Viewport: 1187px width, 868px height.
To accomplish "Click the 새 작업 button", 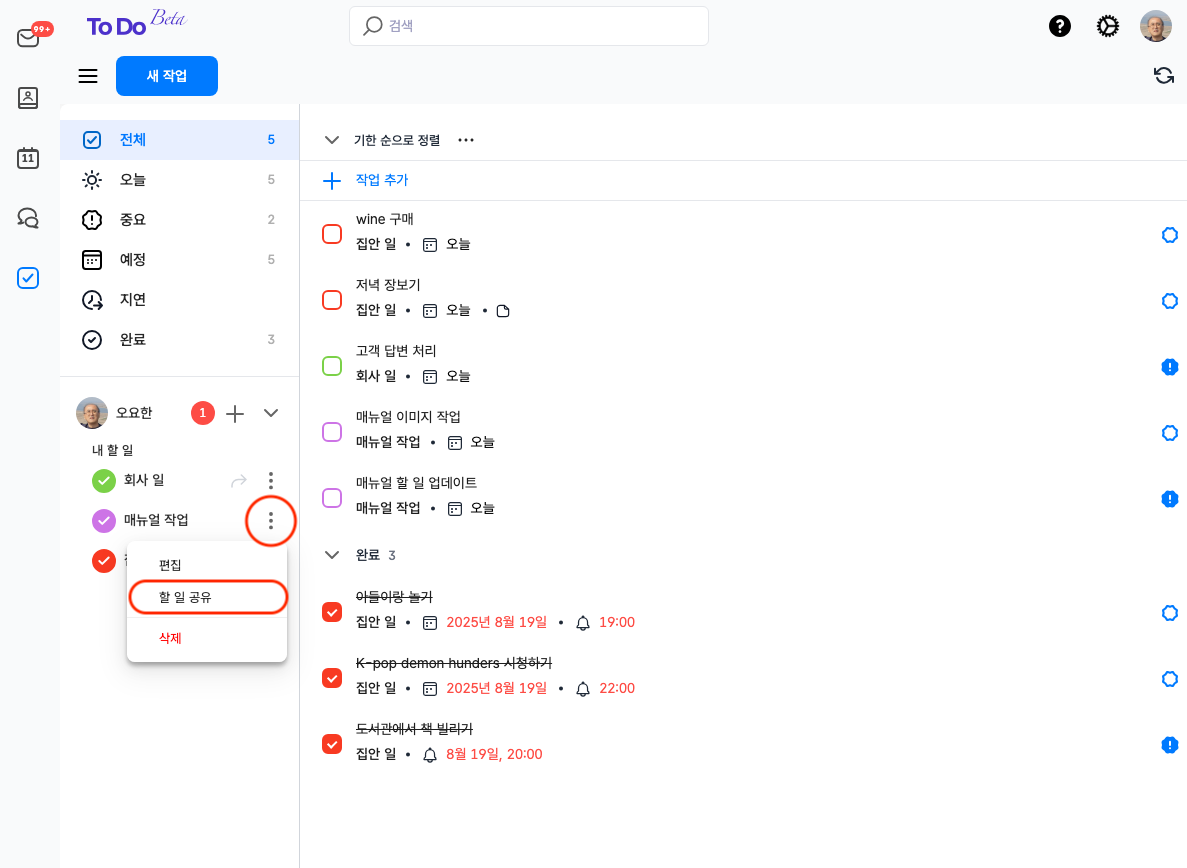I will point(167,76).
